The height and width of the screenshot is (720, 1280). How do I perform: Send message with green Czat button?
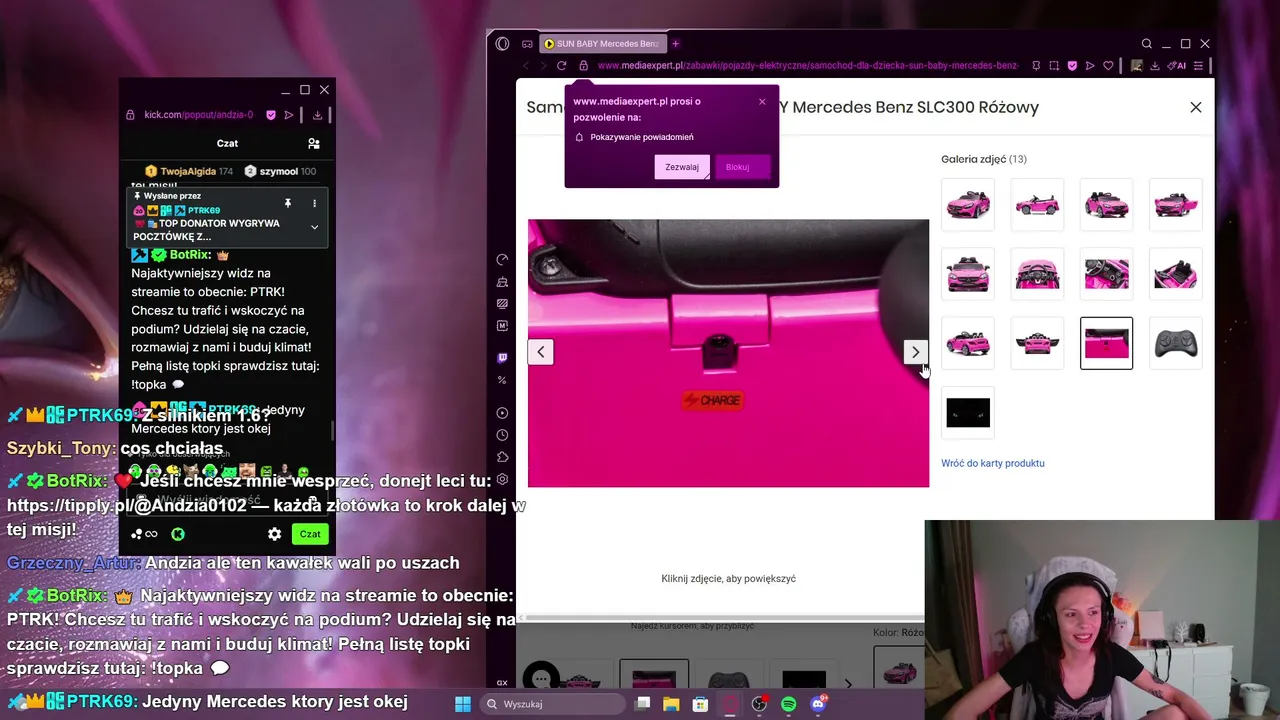tap(310, 534)
